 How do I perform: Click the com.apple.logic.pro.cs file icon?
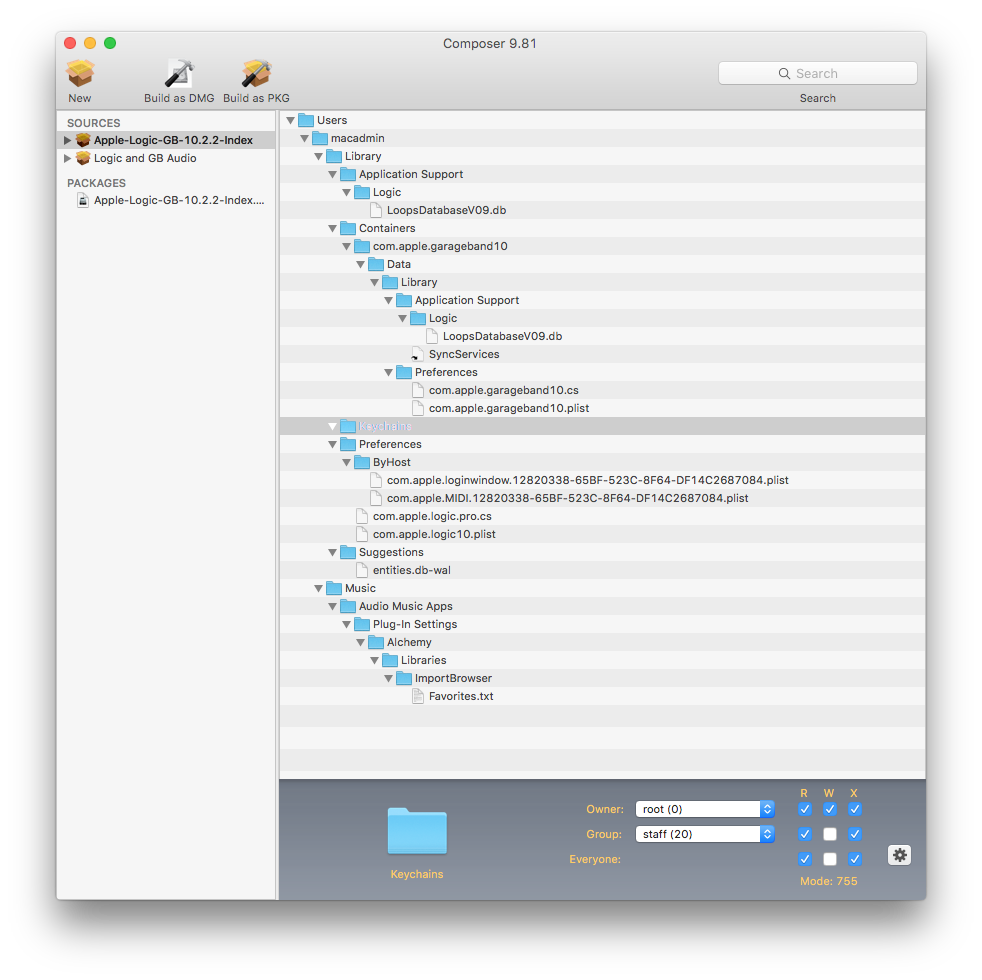(361, 517)
